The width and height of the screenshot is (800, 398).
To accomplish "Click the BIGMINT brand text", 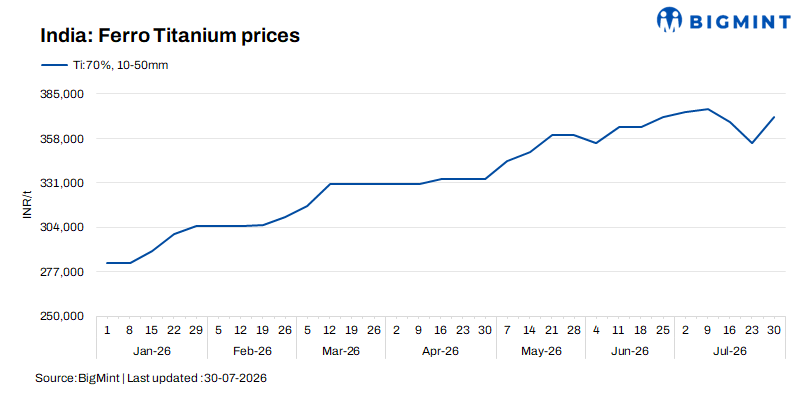I will [740, 21].
